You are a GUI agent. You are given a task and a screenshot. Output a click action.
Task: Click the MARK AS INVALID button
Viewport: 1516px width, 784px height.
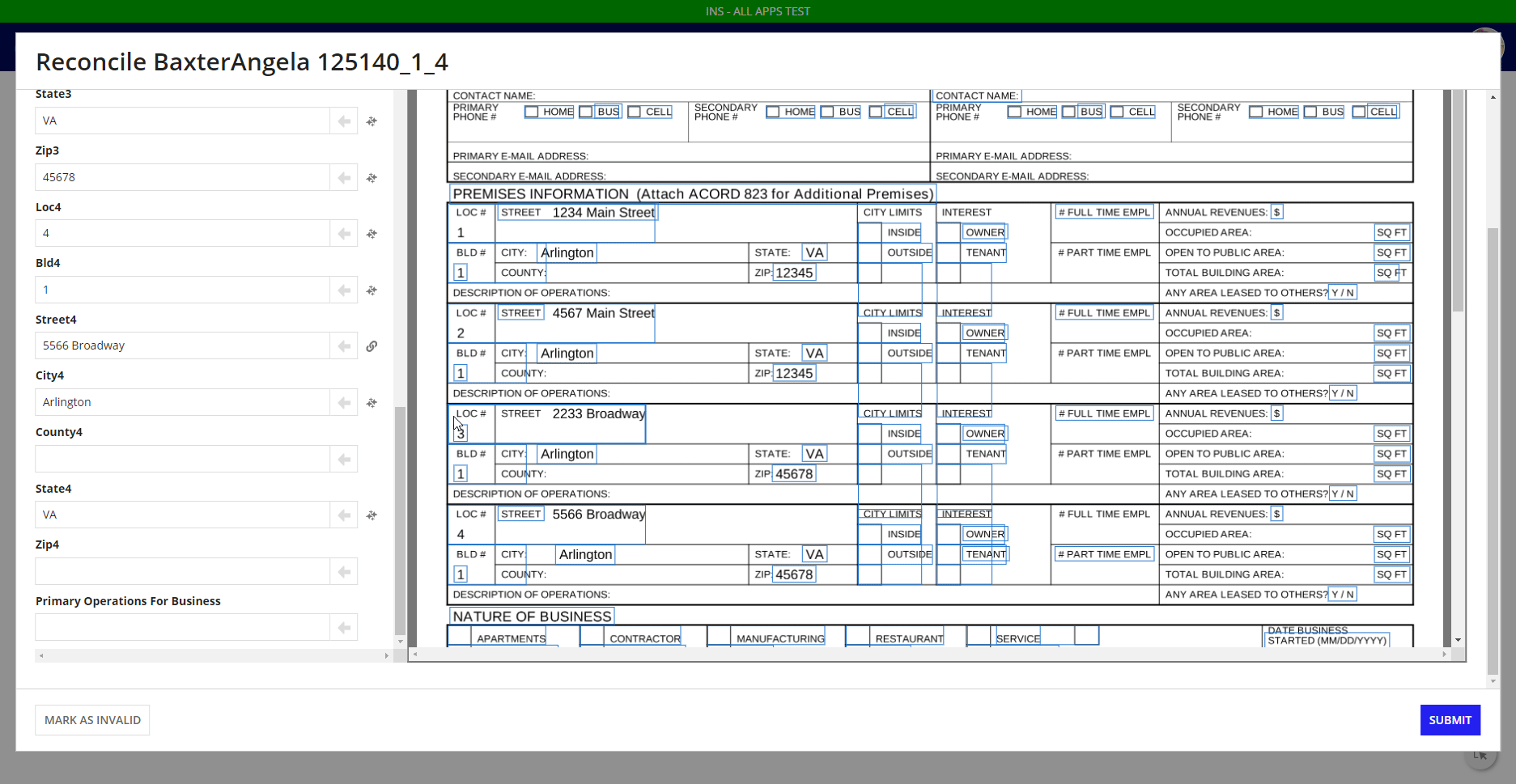[92, 720]
